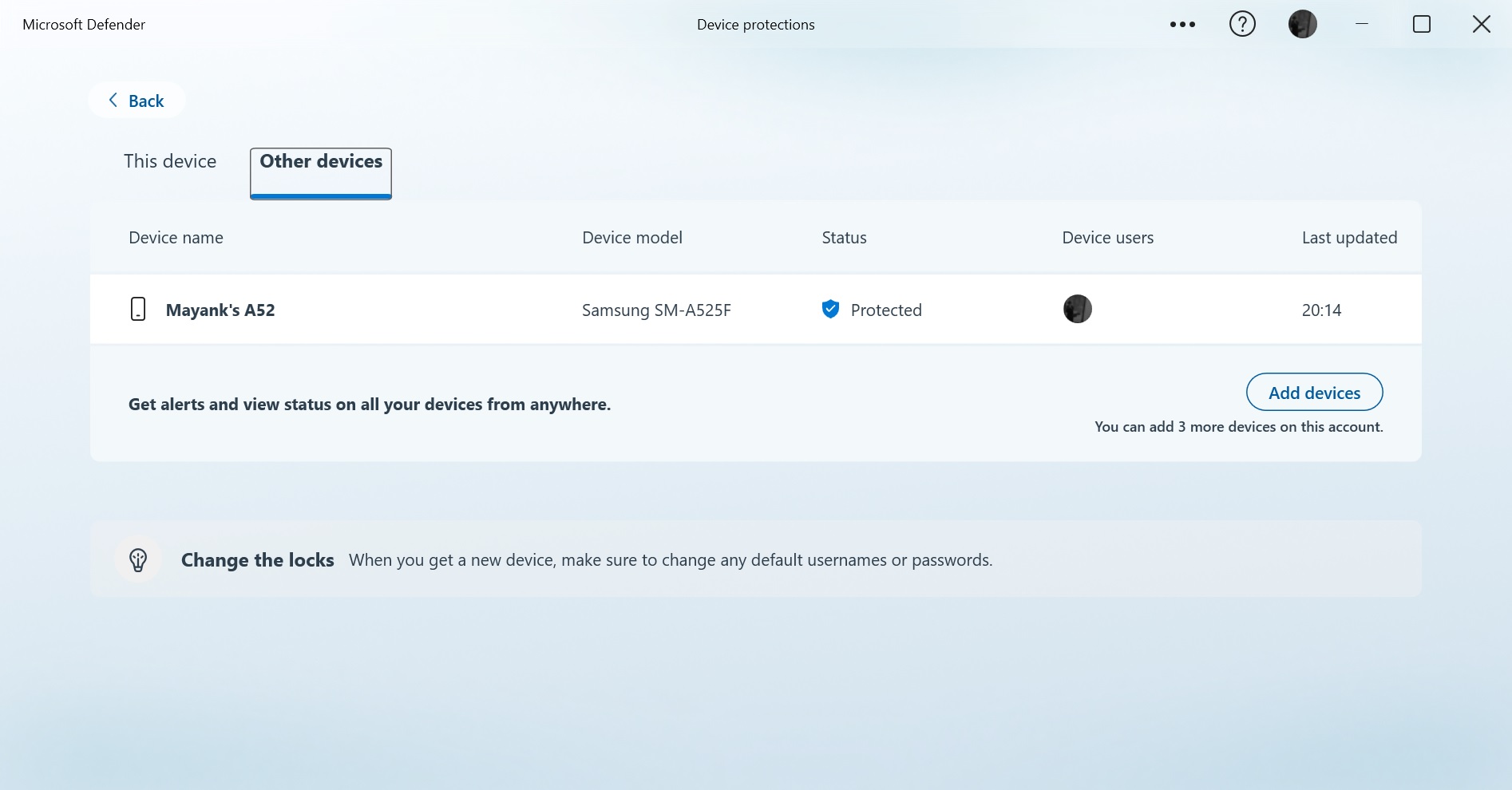Click the Protected status text
The height and width of the screenshot is (790, 1512).
(x=886, y=310)
